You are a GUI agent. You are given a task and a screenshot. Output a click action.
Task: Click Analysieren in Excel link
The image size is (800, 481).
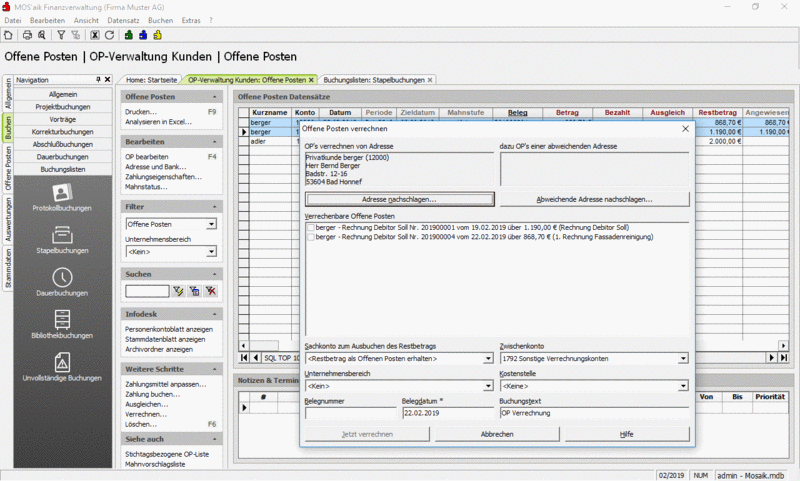(x=158, y=122)
